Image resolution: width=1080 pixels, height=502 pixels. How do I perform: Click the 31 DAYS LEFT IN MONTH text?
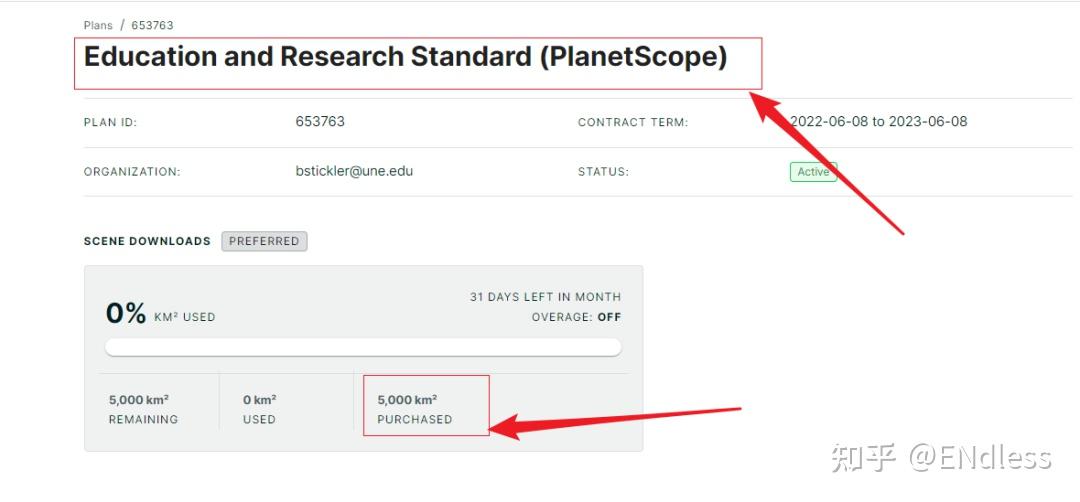(545, 297)
